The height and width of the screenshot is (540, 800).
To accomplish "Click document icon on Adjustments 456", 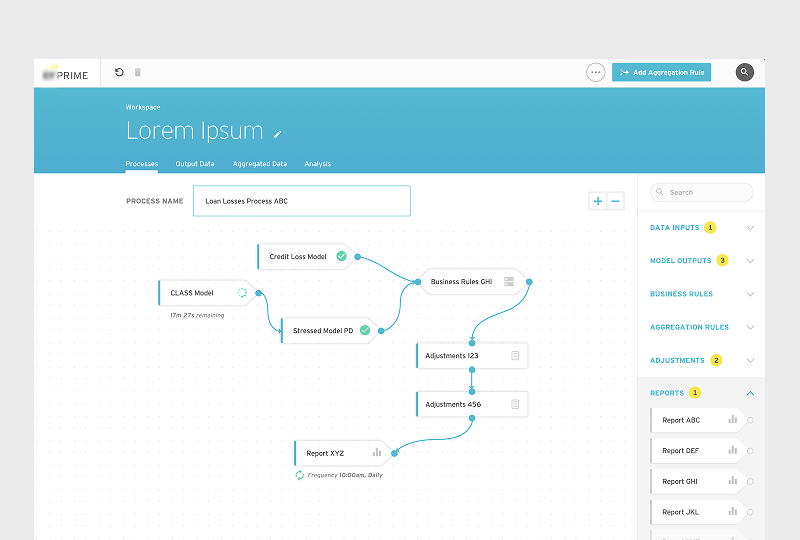I will pyautogui.click(x=515, y=404).
